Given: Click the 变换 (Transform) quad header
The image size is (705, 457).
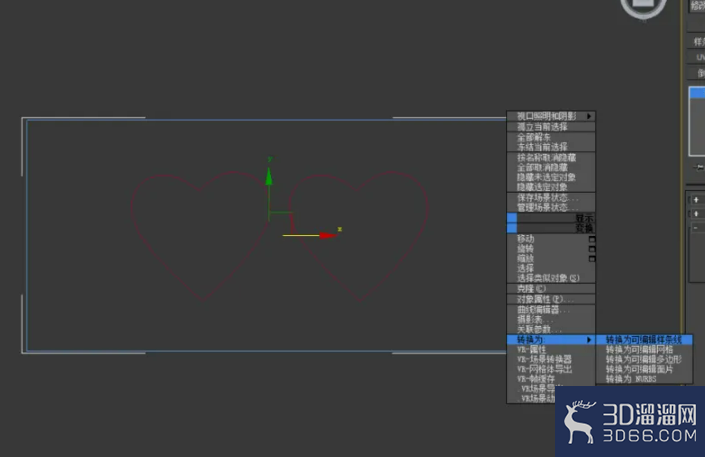Looking at the screenshot, I should [551, 228].
